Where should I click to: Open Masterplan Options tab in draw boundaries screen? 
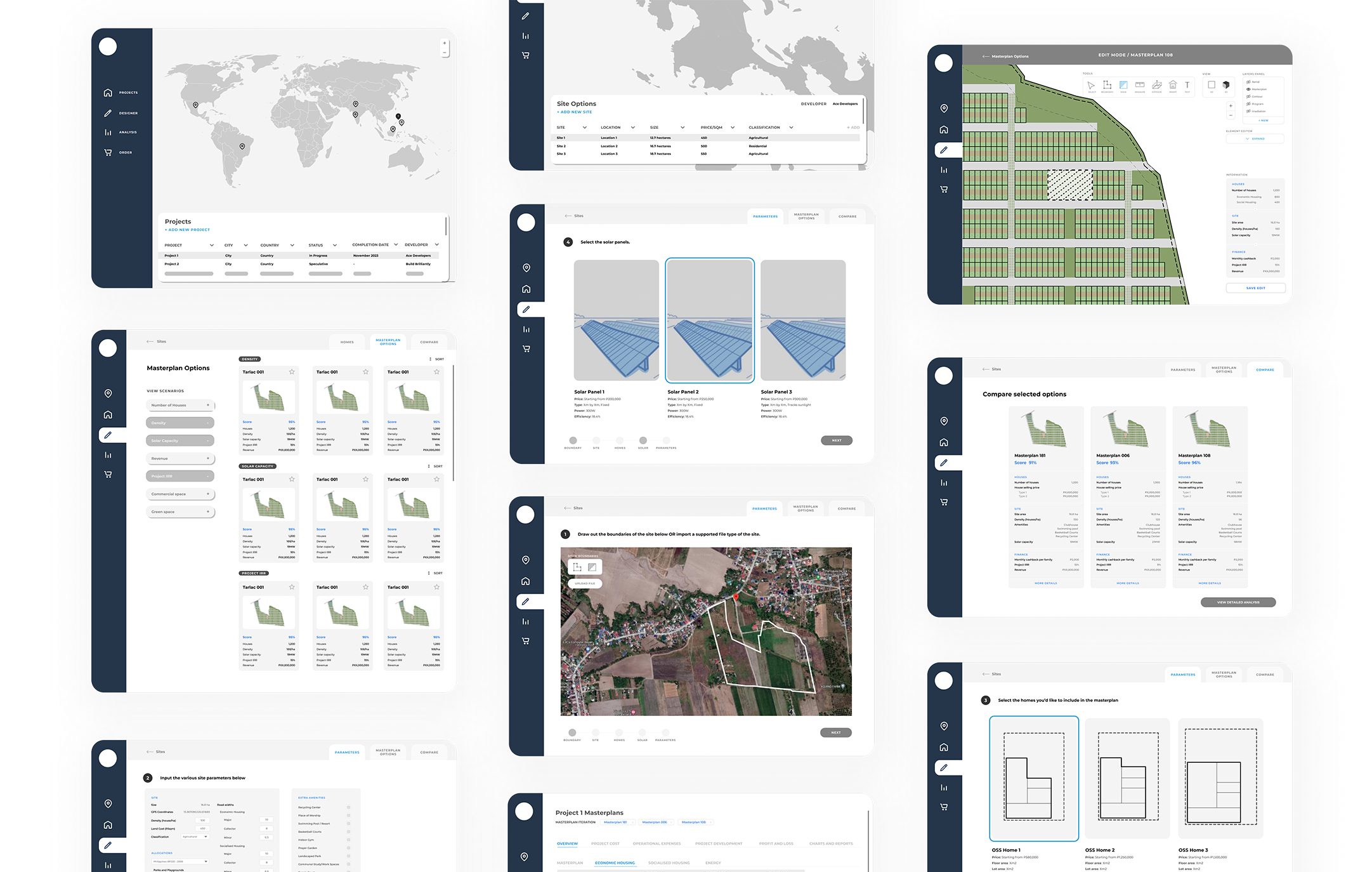click(806, 509)
